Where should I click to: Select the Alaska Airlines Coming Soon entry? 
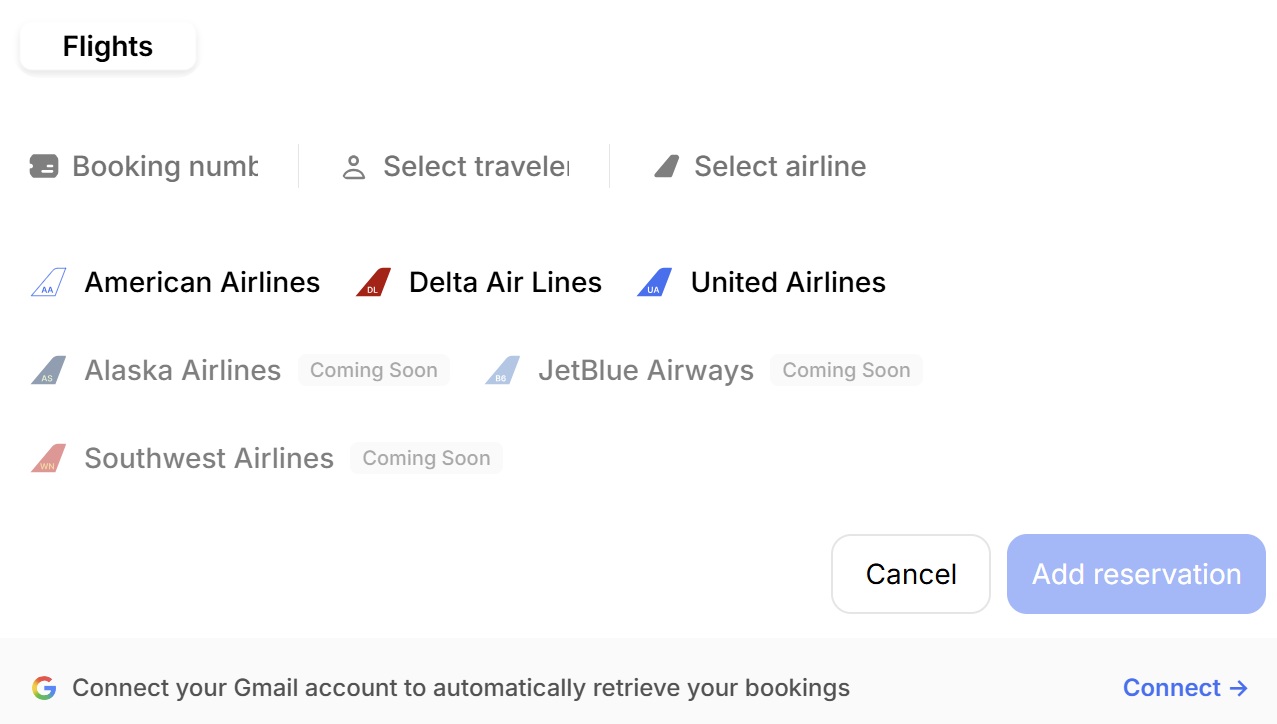[182, 371]
